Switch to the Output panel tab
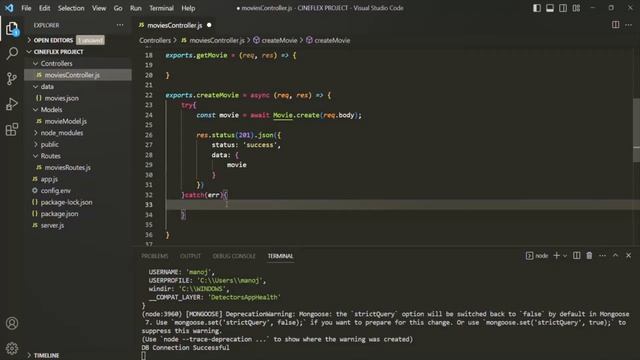 pos(190,256)
